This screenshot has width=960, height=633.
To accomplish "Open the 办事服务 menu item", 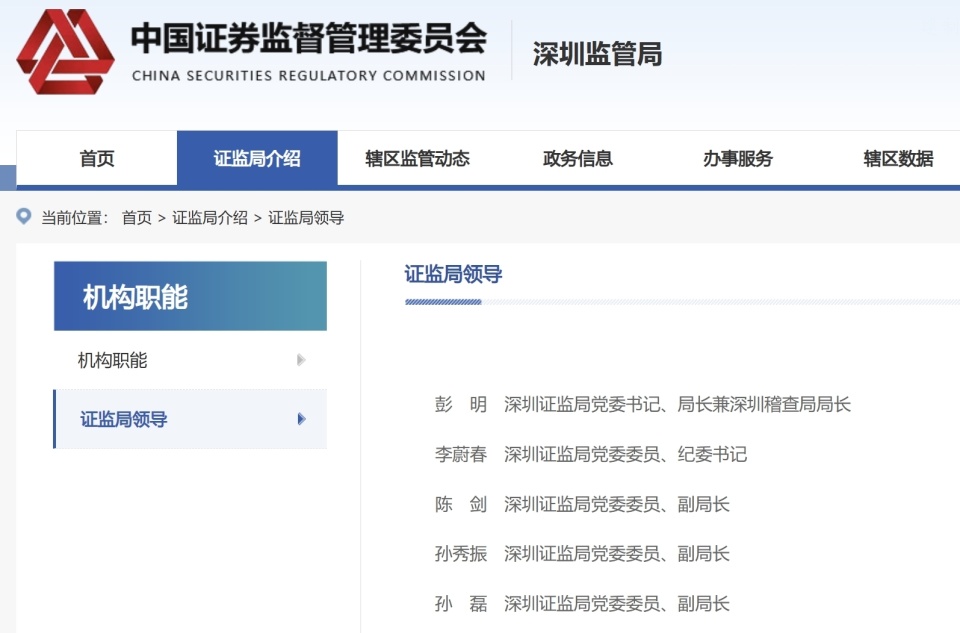I will click(x=736, y=157).
